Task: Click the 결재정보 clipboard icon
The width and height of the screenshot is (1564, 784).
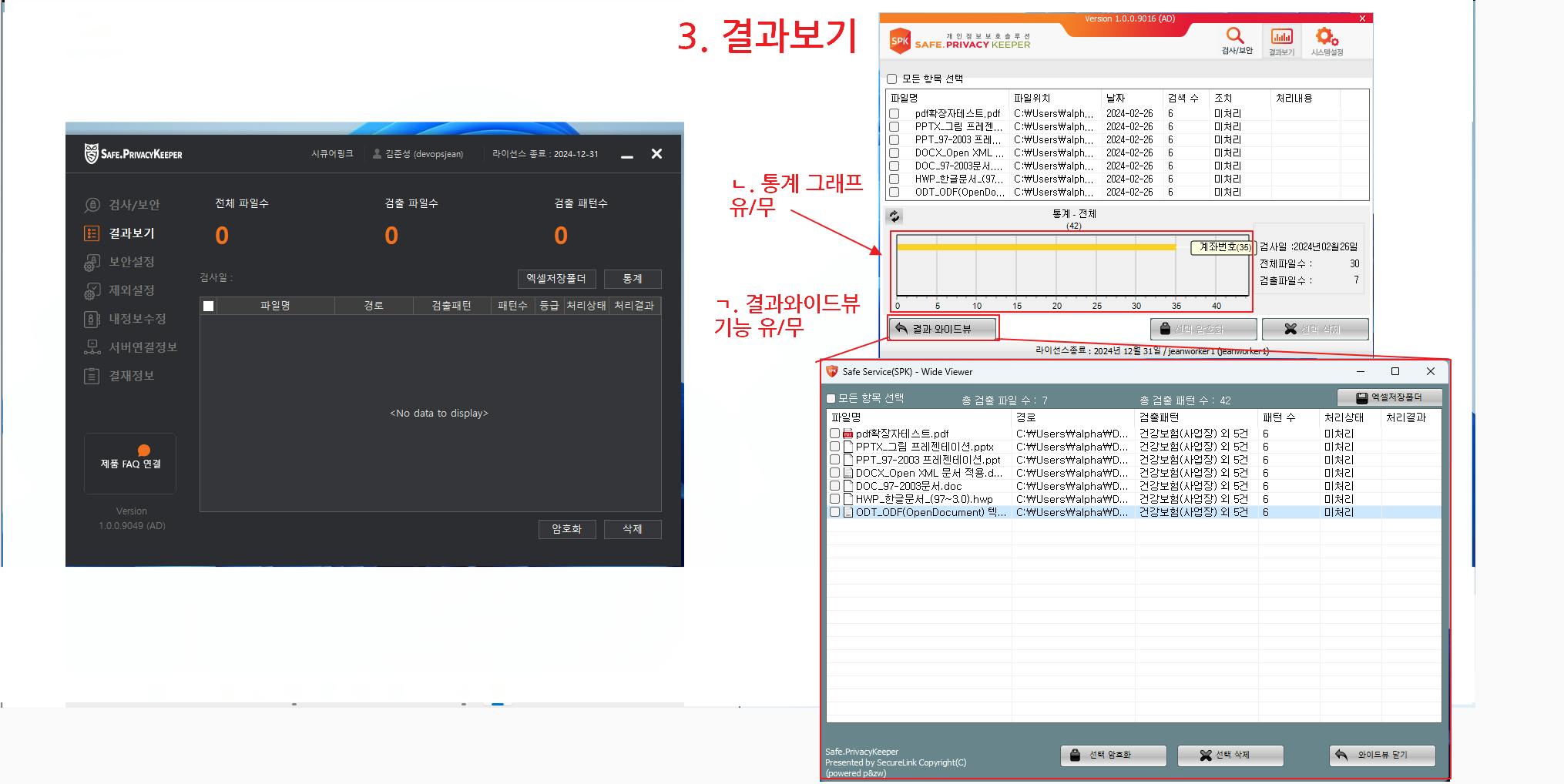Action: click(x=92, y=376)
